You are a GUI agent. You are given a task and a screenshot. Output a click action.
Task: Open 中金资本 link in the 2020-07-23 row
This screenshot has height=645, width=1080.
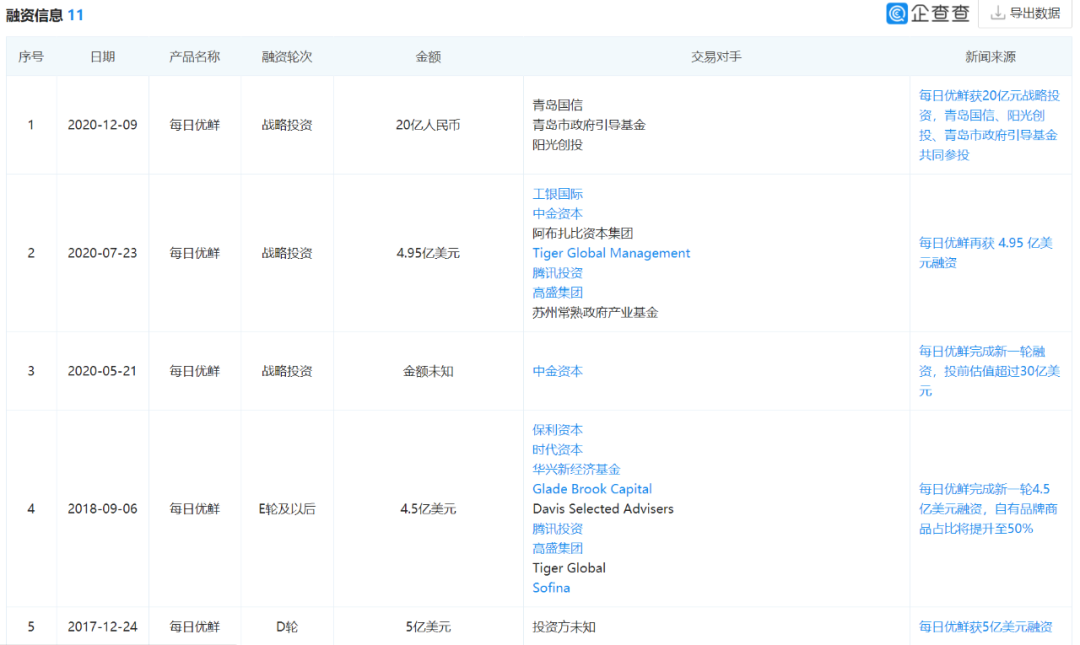(557, 214)
